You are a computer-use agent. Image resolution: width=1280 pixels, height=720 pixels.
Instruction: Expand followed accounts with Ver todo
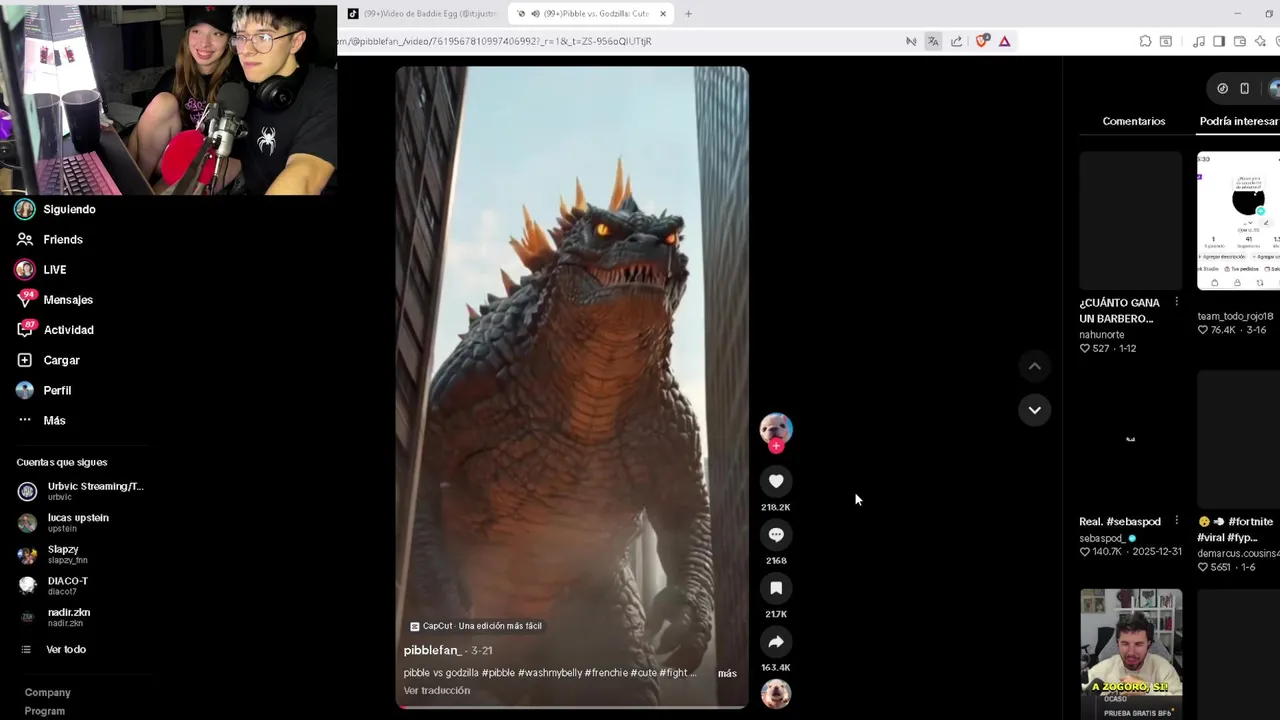(55, 649)
